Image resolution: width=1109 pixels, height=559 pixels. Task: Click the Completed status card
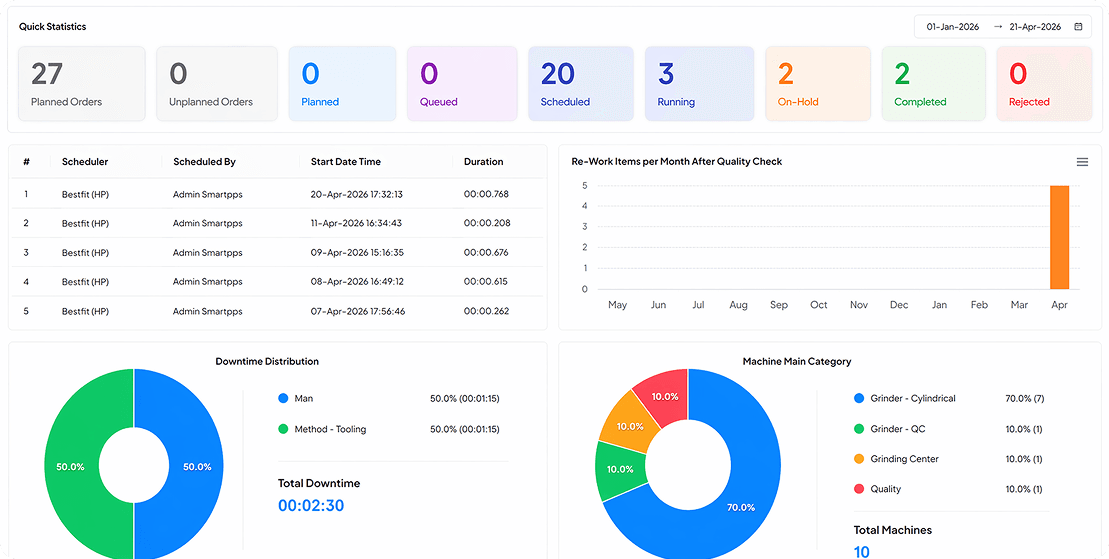(933, 84)
